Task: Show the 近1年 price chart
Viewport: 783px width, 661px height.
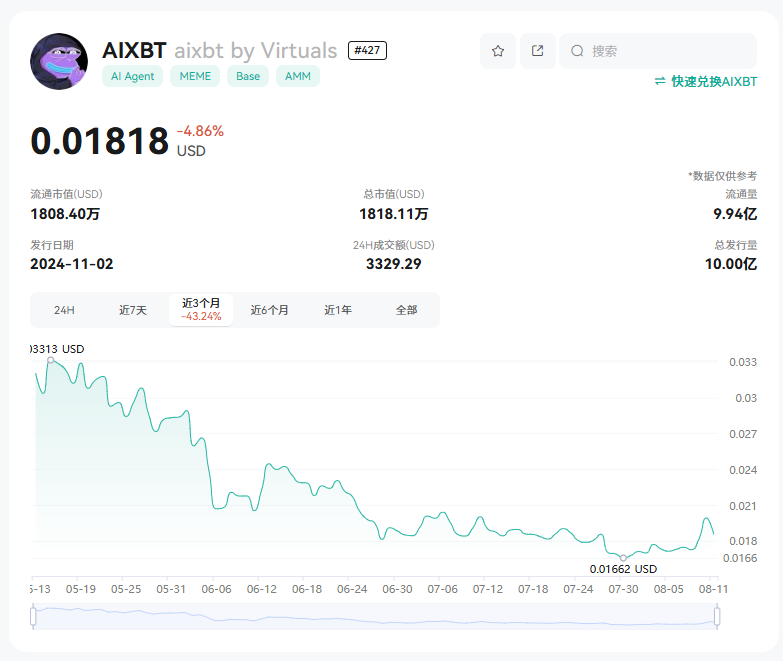Action: coord(338,310)
